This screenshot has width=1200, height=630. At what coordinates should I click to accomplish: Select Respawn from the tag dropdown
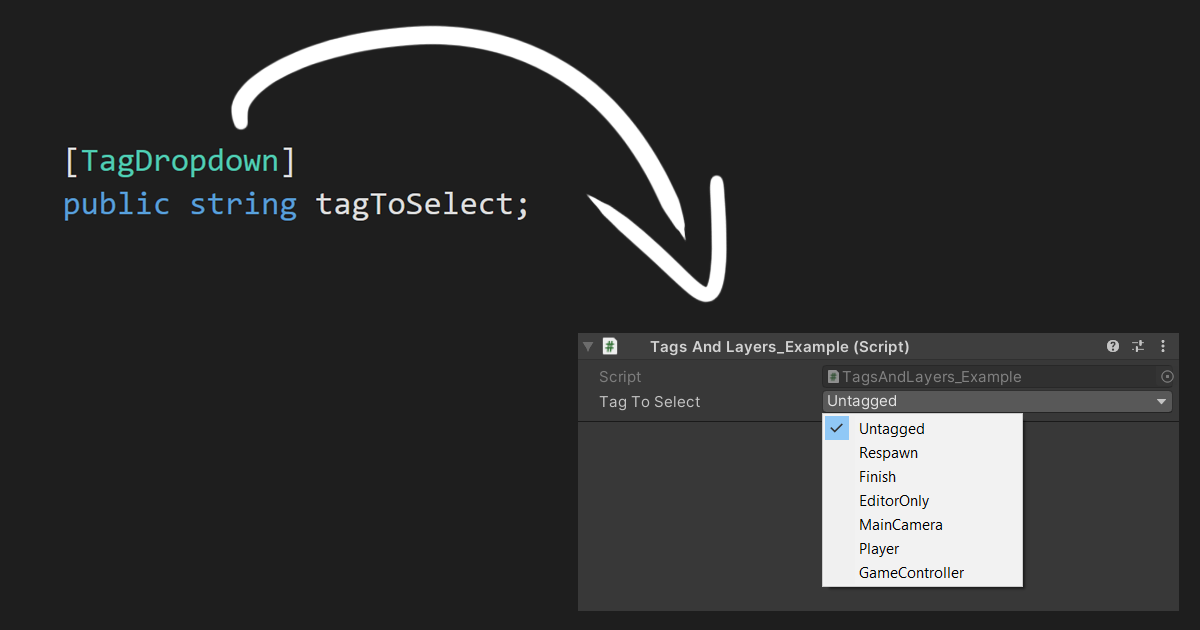coord(888,452)
